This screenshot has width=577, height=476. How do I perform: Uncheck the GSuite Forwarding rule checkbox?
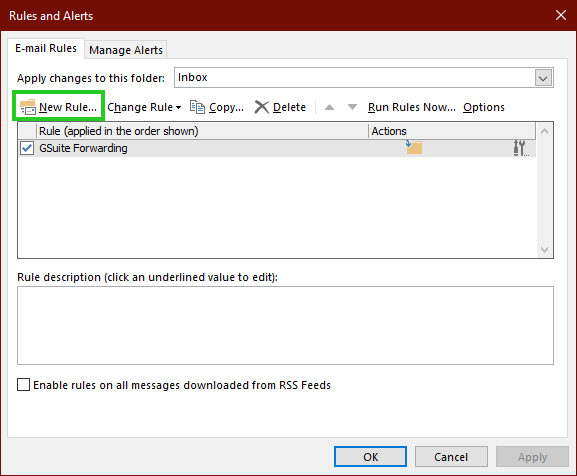tap(27, 148)
